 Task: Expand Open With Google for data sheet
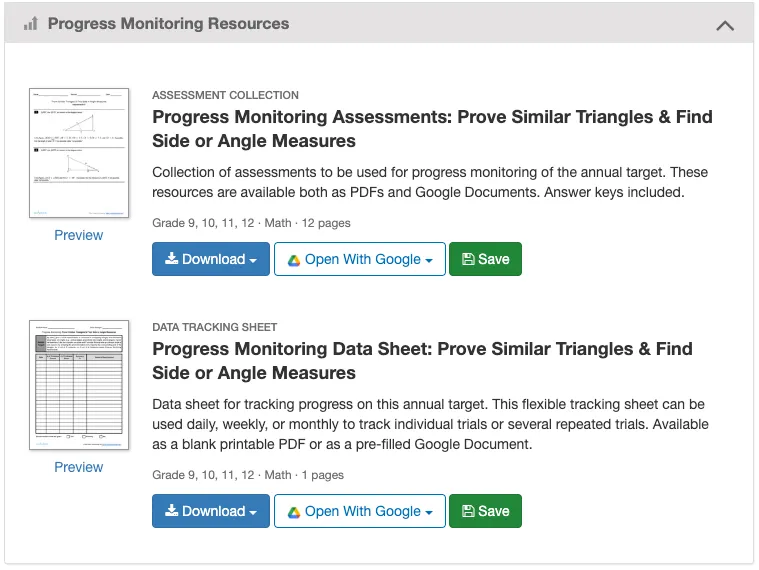coord(360,511)
